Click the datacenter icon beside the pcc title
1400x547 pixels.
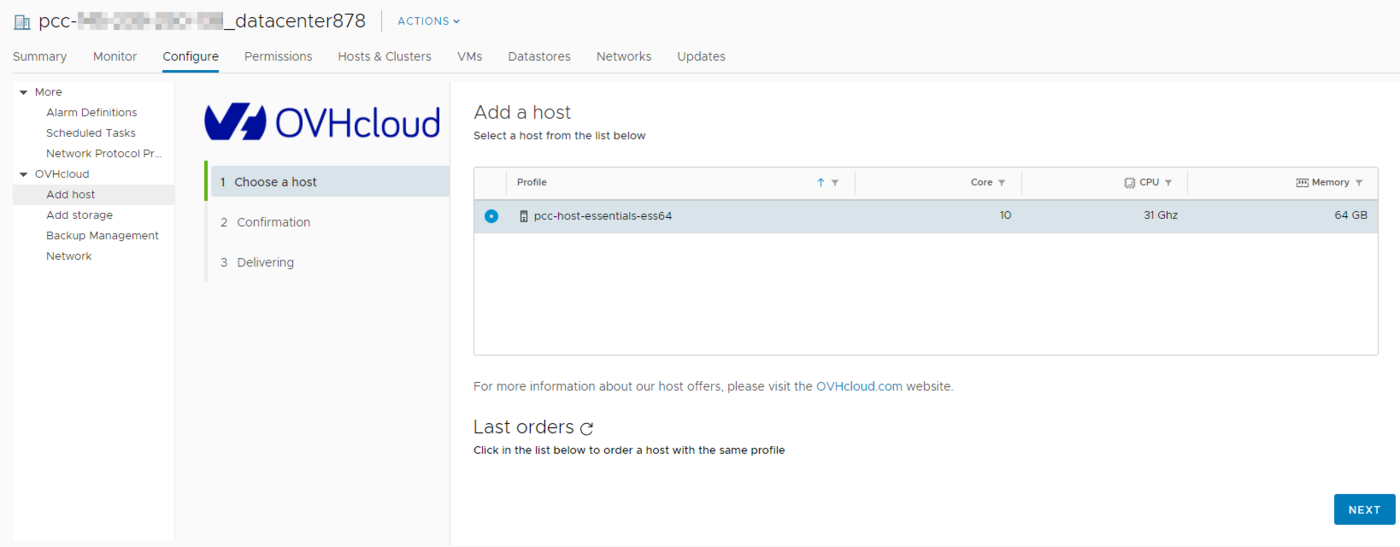coord(22,22)
